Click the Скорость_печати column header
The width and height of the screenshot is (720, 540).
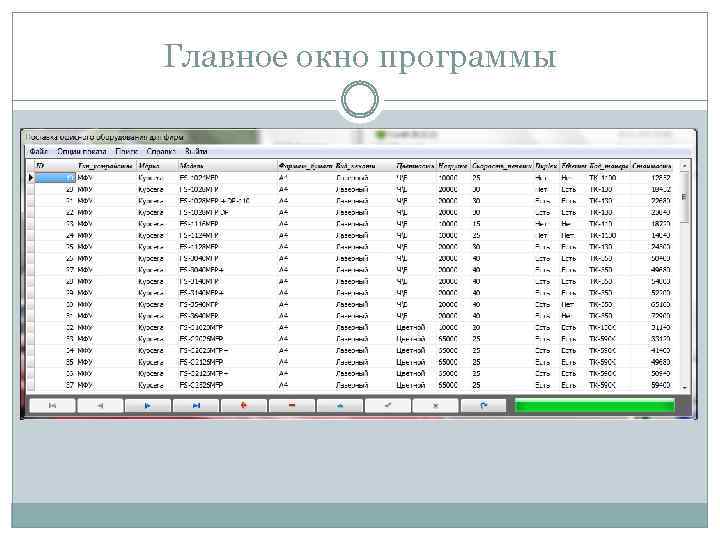[501, 165]
